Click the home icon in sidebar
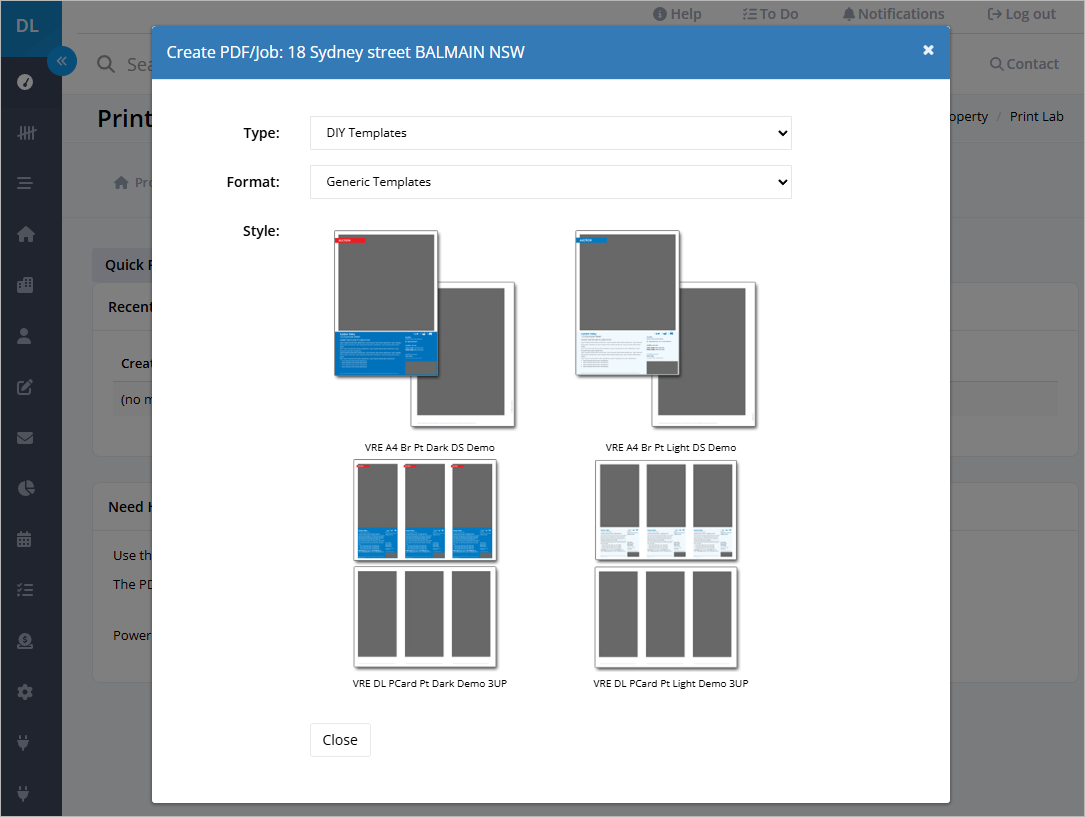This screenshot has width=1085, height=817. pyautogui.click(x=26, y=235)
